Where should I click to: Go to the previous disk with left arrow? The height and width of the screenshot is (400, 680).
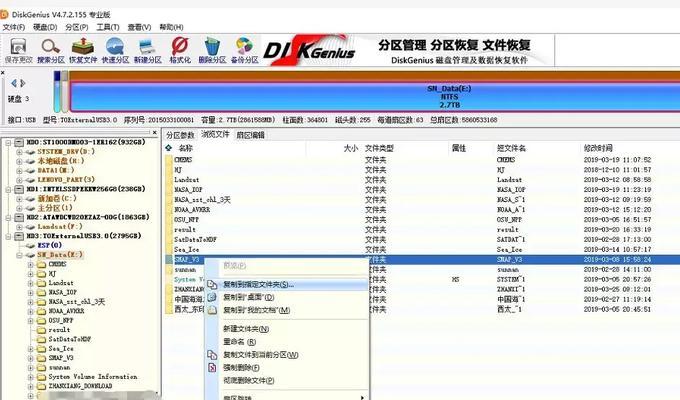(14, 83)
